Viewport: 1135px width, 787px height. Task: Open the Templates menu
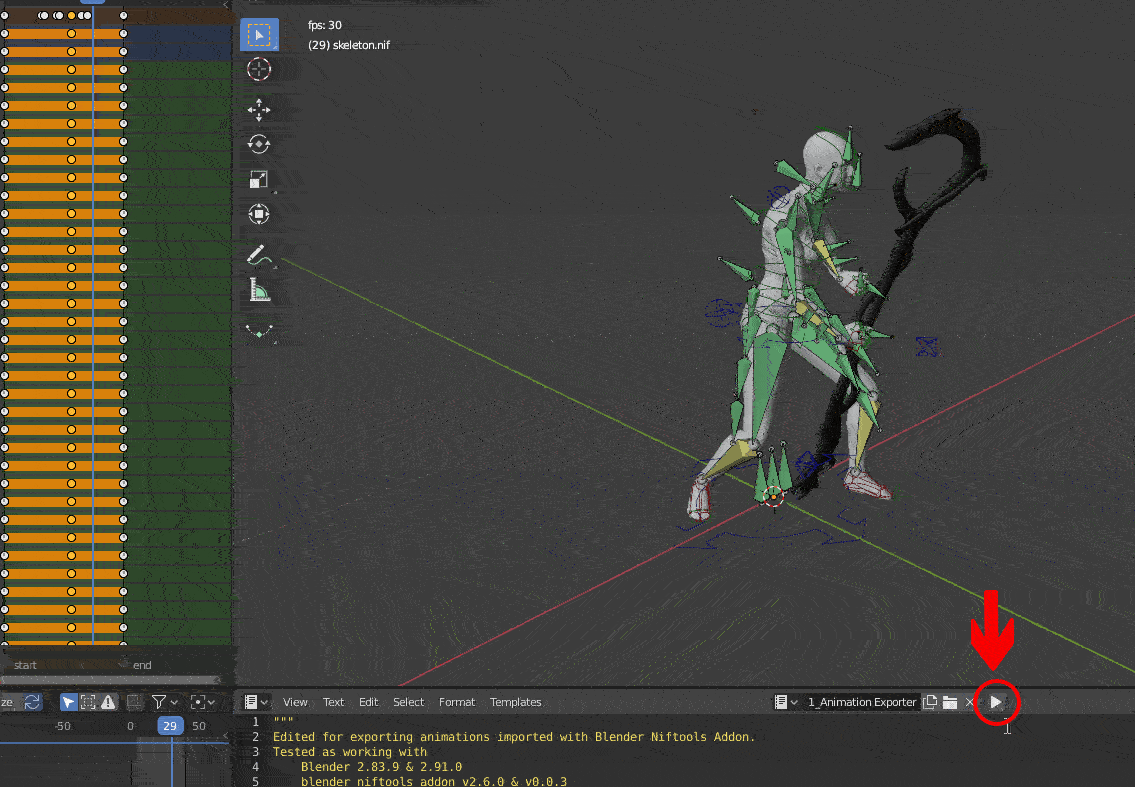[x=515, y=702]
